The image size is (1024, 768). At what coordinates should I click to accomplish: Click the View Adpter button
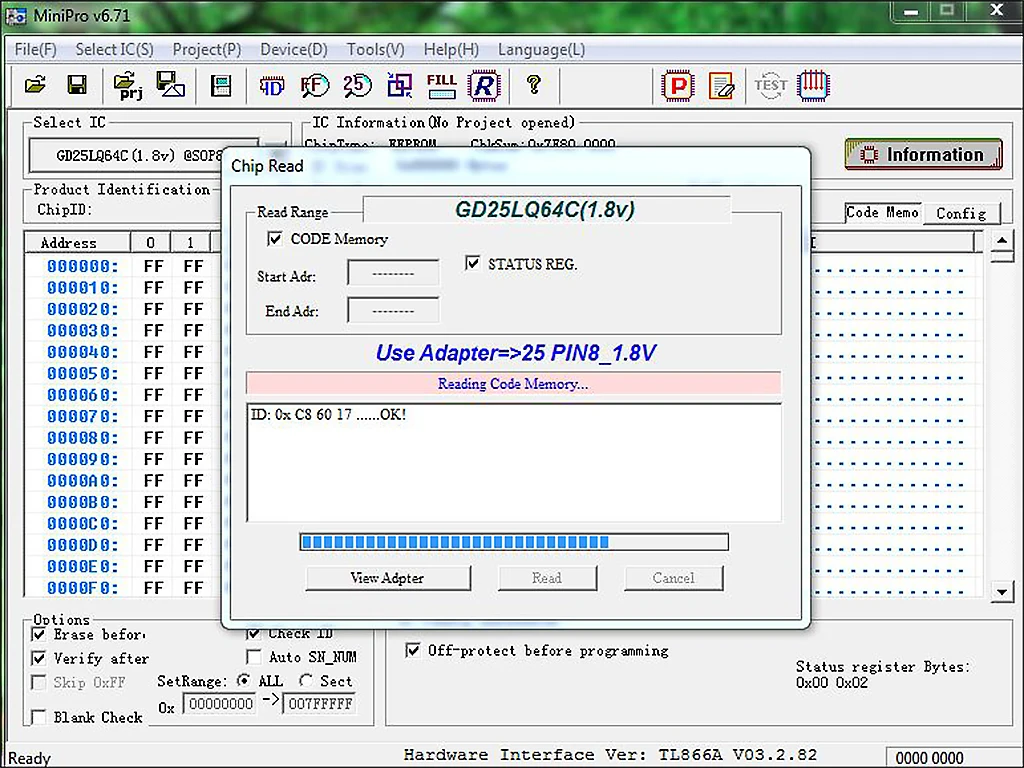(387, 578)
